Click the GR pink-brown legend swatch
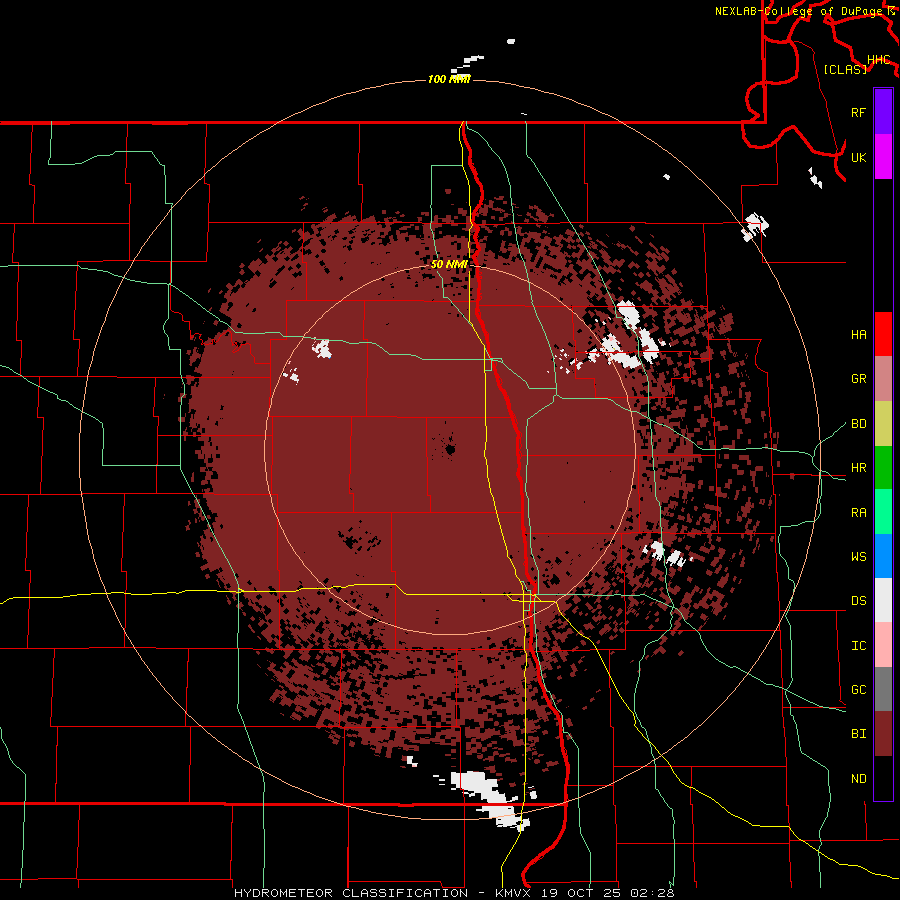This screenshot has height=900, width=900. click(x=883, y=379)
